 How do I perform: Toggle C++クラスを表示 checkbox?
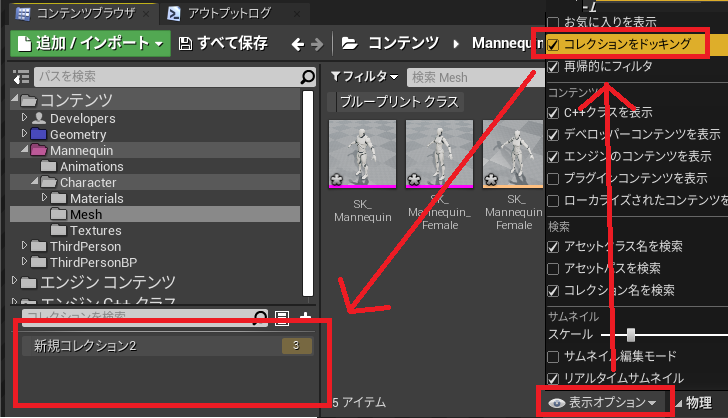[553, 112]
